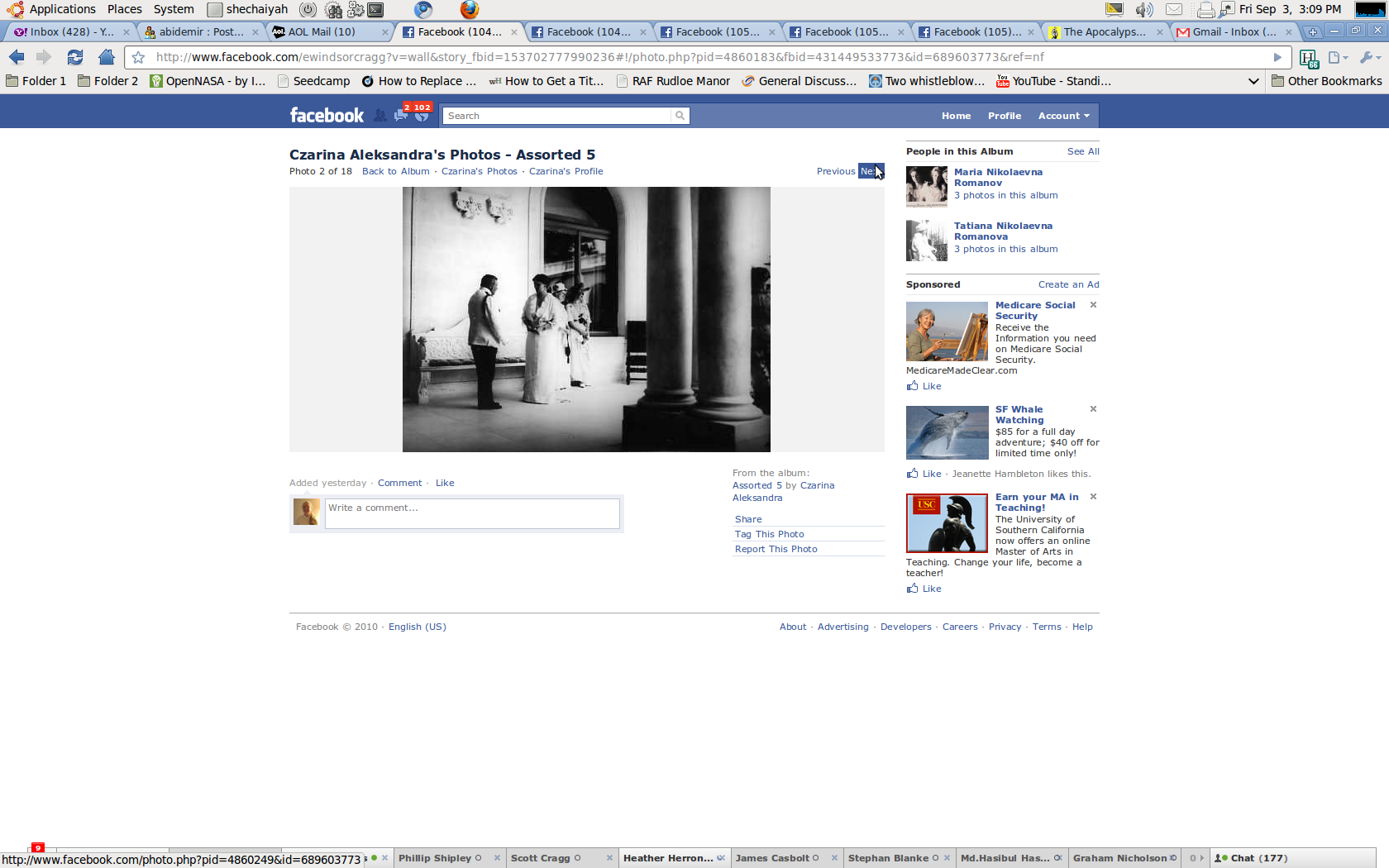Screen dimensions: 1389x868
Task: Open Other Bookmarks folder
Action: coord(1326,81)
